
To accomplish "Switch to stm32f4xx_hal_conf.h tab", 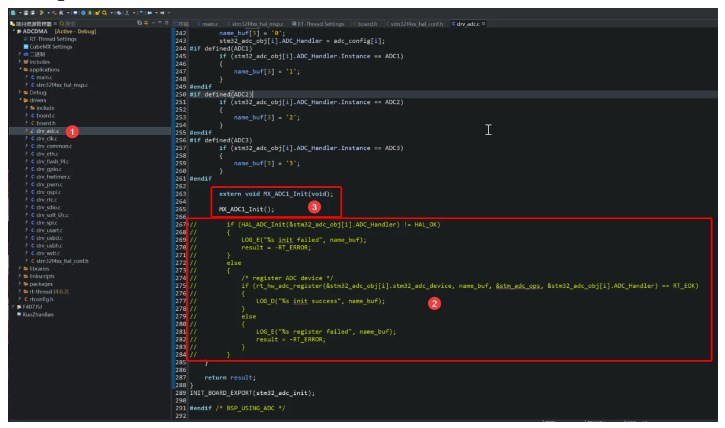I will pyautogui.click(x=415, y=24).
